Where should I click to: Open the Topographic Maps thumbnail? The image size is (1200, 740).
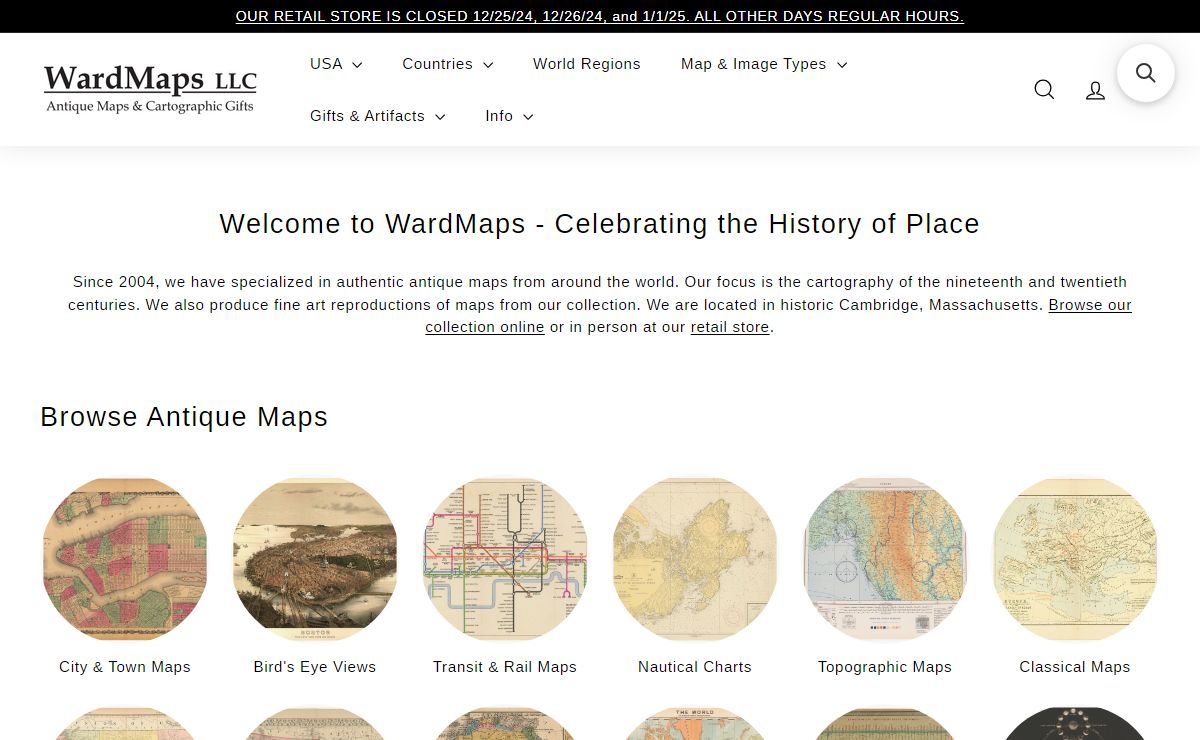[x=885, y=559]
